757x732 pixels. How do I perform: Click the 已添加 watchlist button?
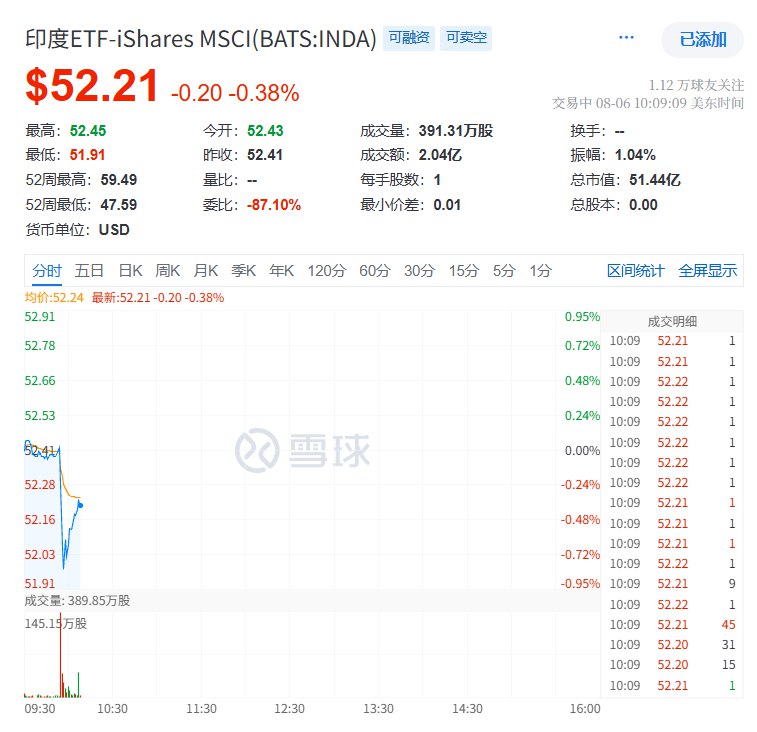[x=702, y=40]
